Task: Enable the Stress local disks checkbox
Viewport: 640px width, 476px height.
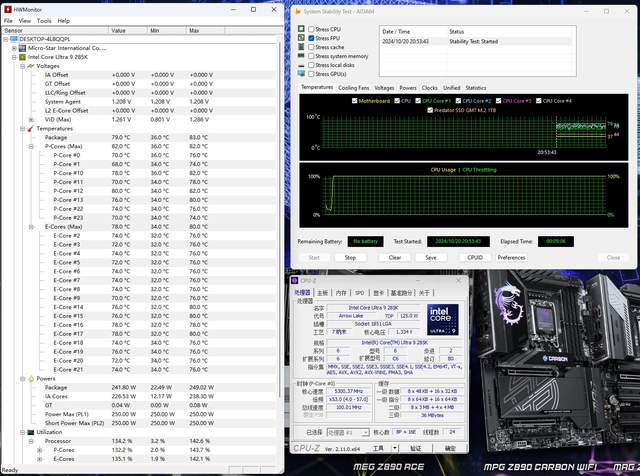Action: pyautogui.click(x=311, y=65)
